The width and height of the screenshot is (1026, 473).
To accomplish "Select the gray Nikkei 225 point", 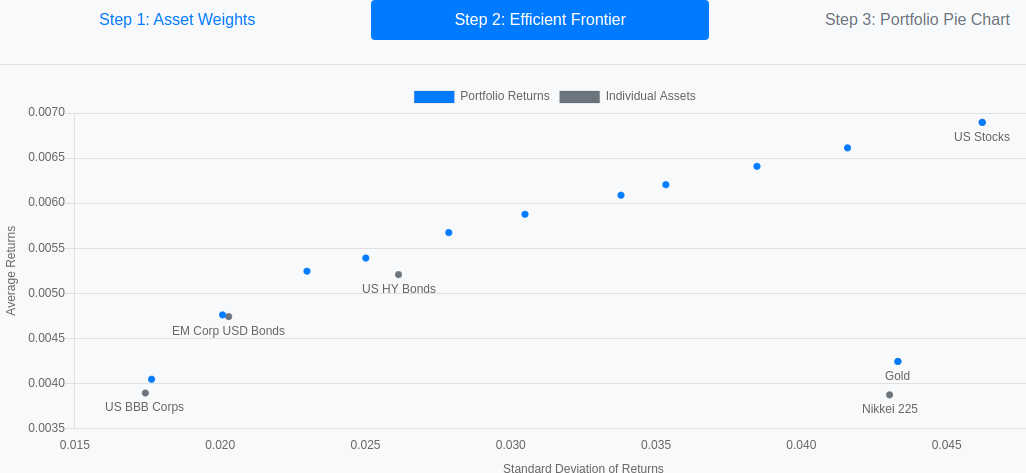I will [x=889, y=395].
